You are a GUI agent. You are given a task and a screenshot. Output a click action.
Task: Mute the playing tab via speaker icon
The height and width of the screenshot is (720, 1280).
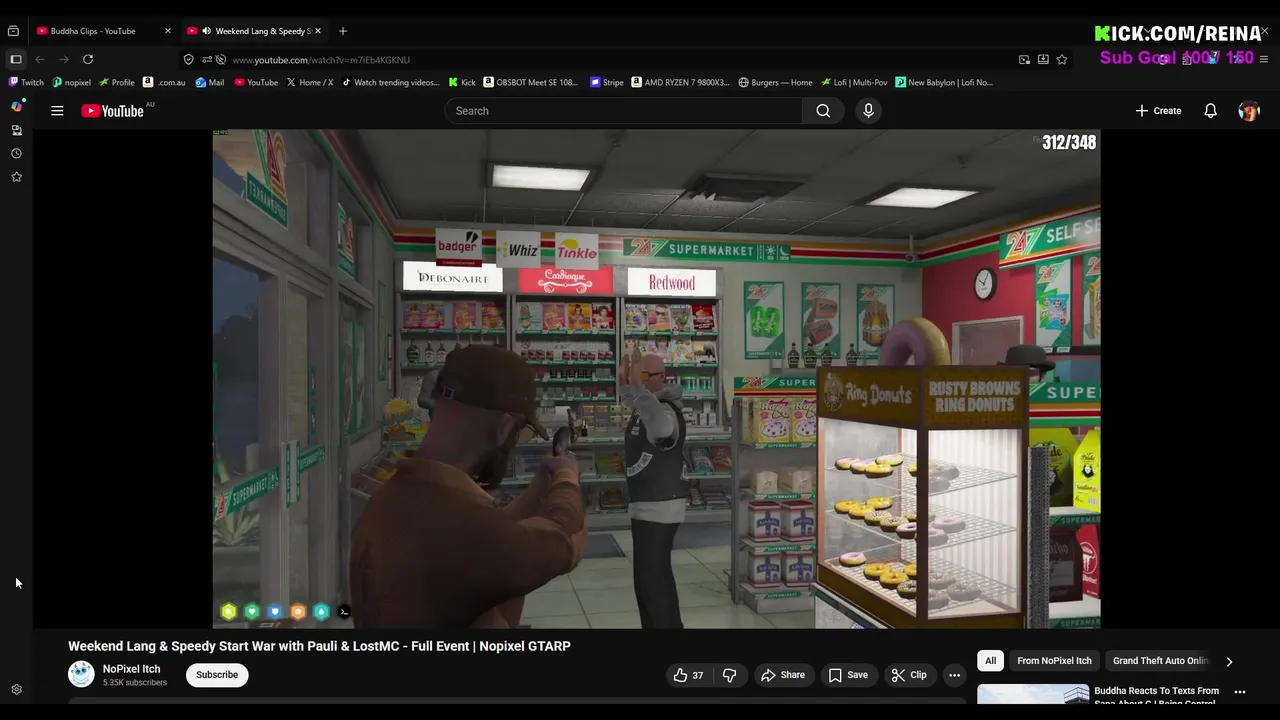[x=206, y=31]
